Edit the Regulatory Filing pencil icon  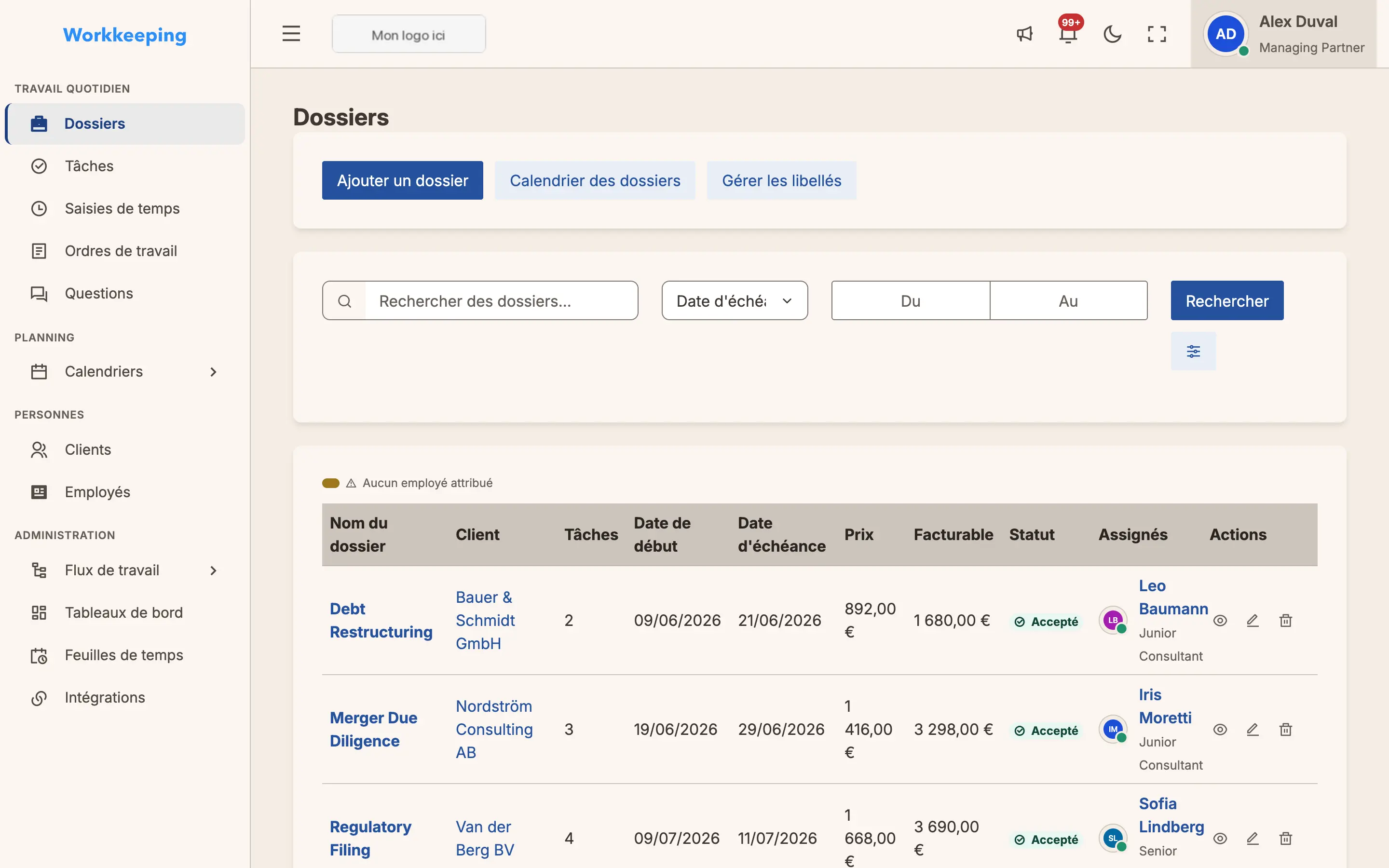1253,839
